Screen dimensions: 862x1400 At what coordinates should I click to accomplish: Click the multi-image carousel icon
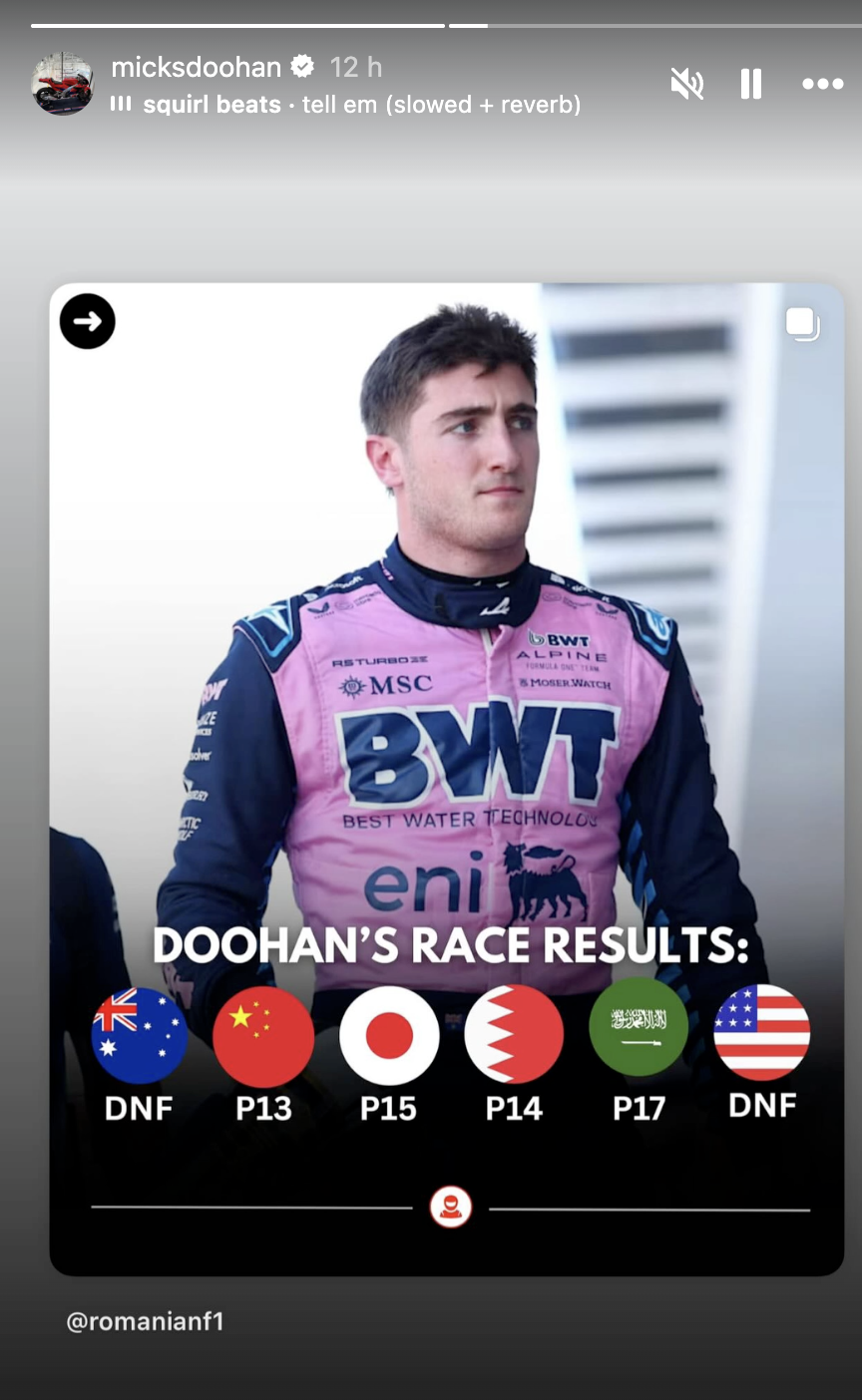pos(802,324)
